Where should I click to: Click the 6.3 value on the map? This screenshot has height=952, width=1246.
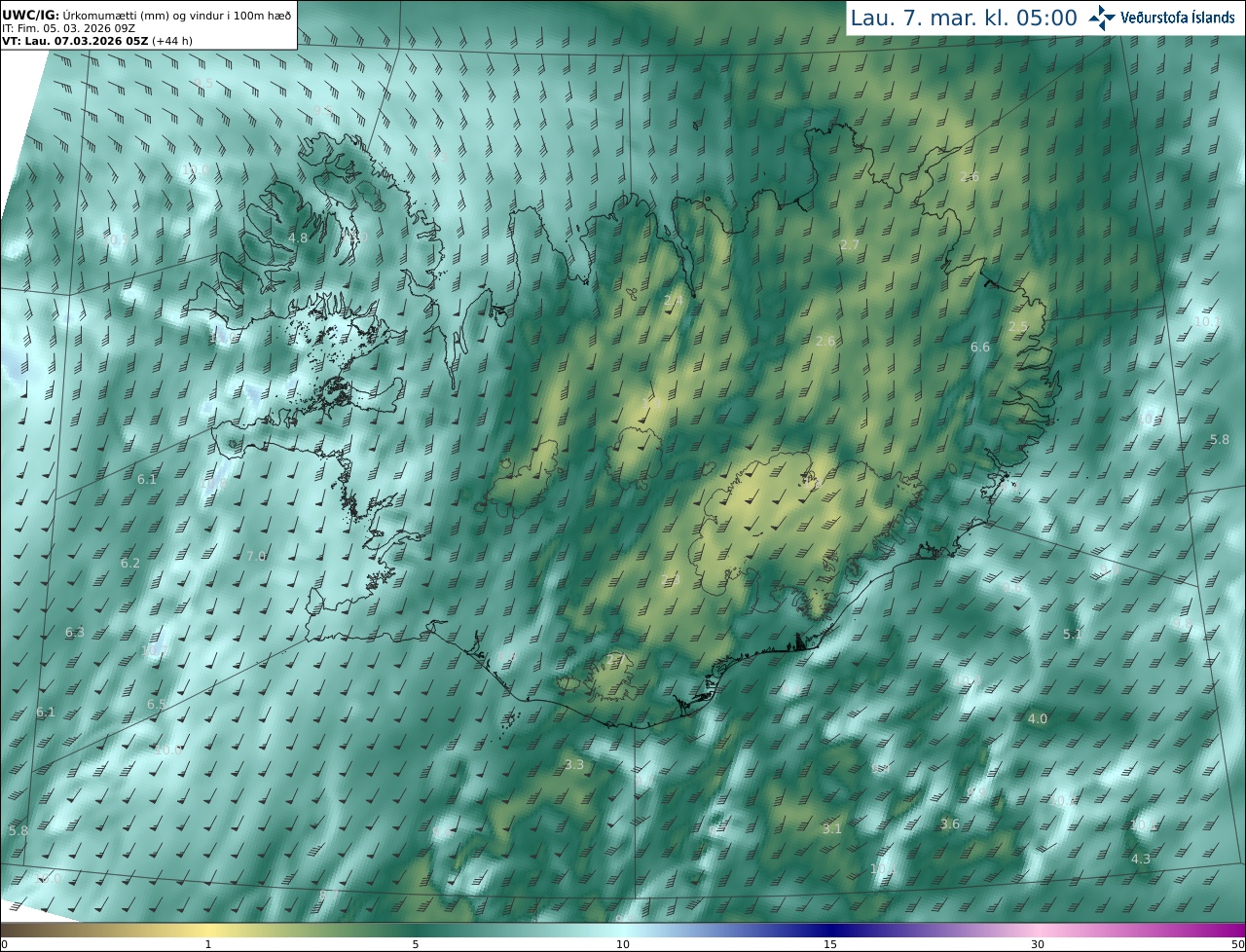pyautogui.click(x=75, y=633)
